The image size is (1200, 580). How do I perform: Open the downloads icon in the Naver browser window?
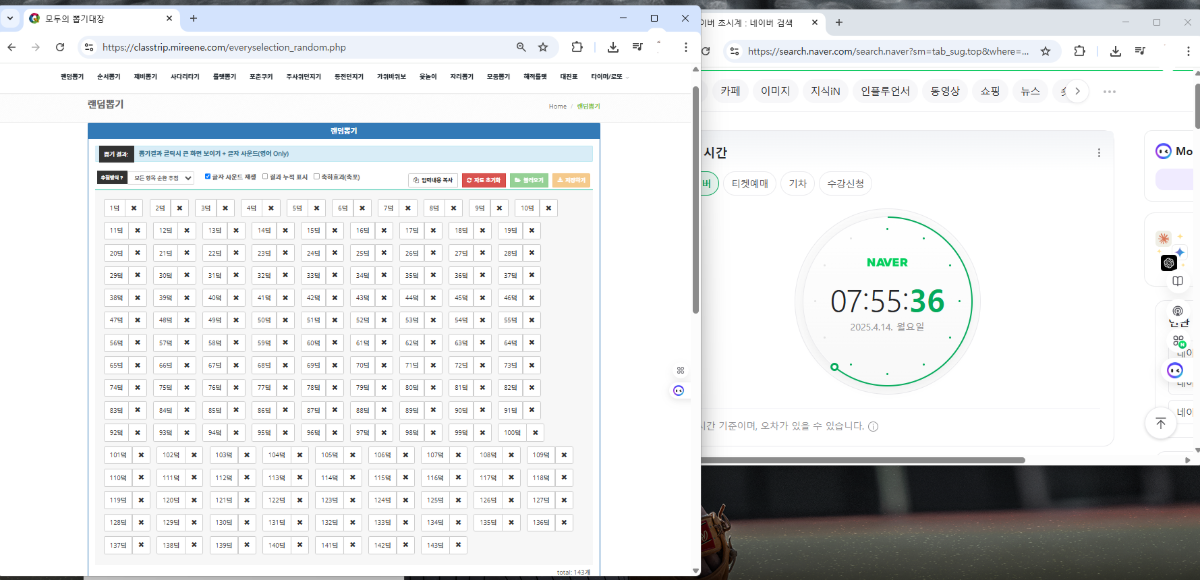[1115, 52]
